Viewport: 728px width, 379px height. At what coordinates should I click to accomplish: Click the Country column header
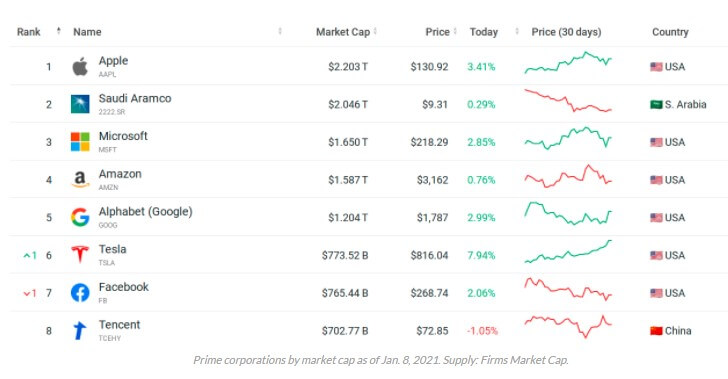670,32
